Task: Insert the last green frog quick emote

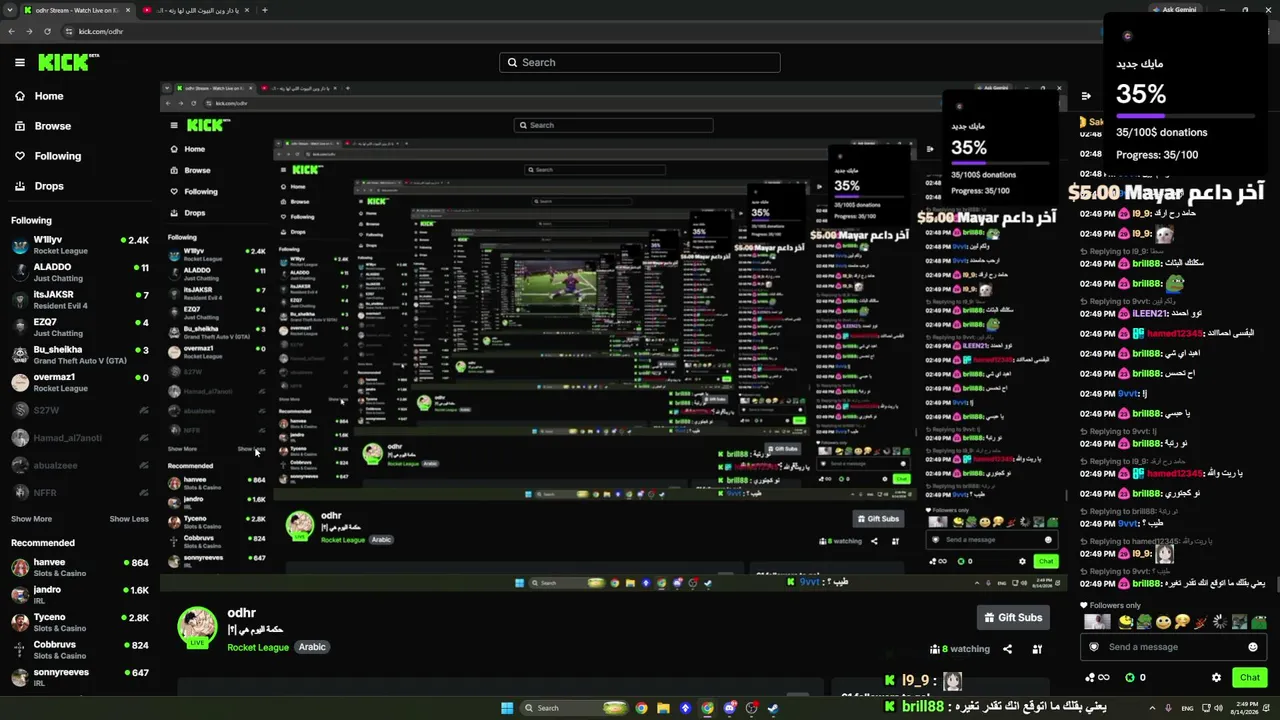Action: pos(1258,622)
